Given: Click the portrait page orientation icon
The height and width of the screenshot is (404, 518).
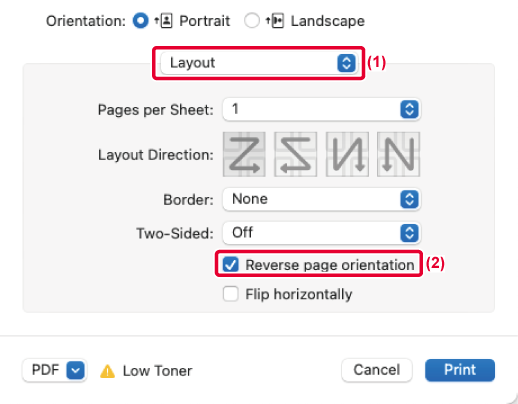Looking at the screenshot, I should coord(164,21).
